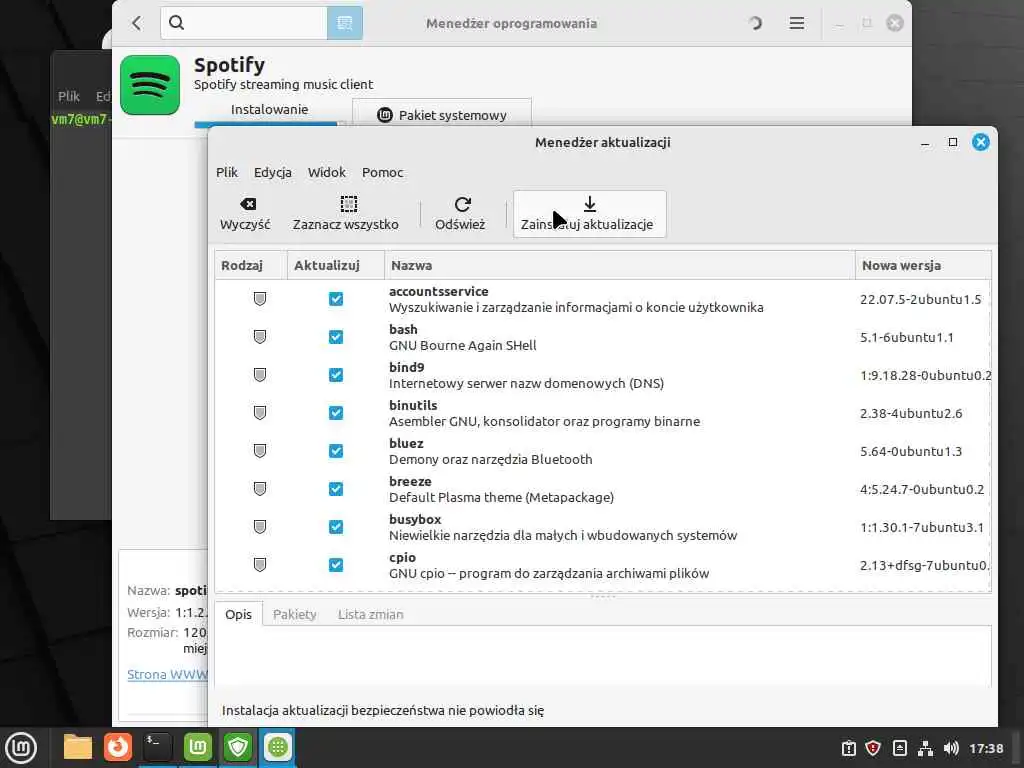This screenshot has height=768, width=1024.
Task: Uncheck binutils update checkbox
Action: pos(336,413)
